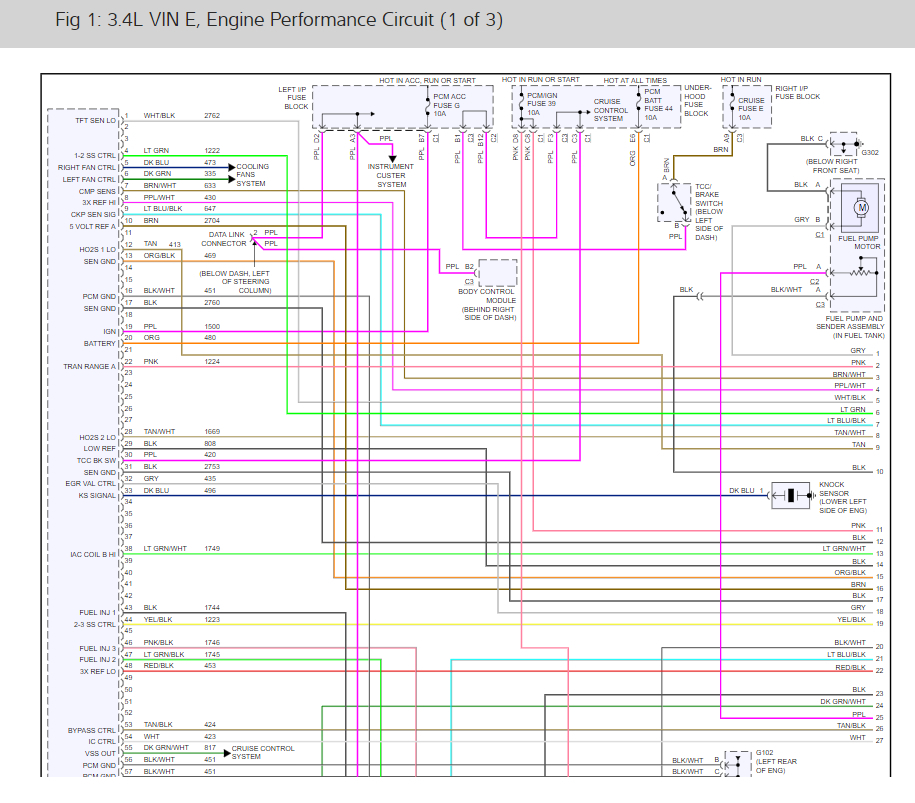The image size is (915, 803).
Task: Click the Fuel Pump and Sender Assembly label
Action: (x=850, y=327)
